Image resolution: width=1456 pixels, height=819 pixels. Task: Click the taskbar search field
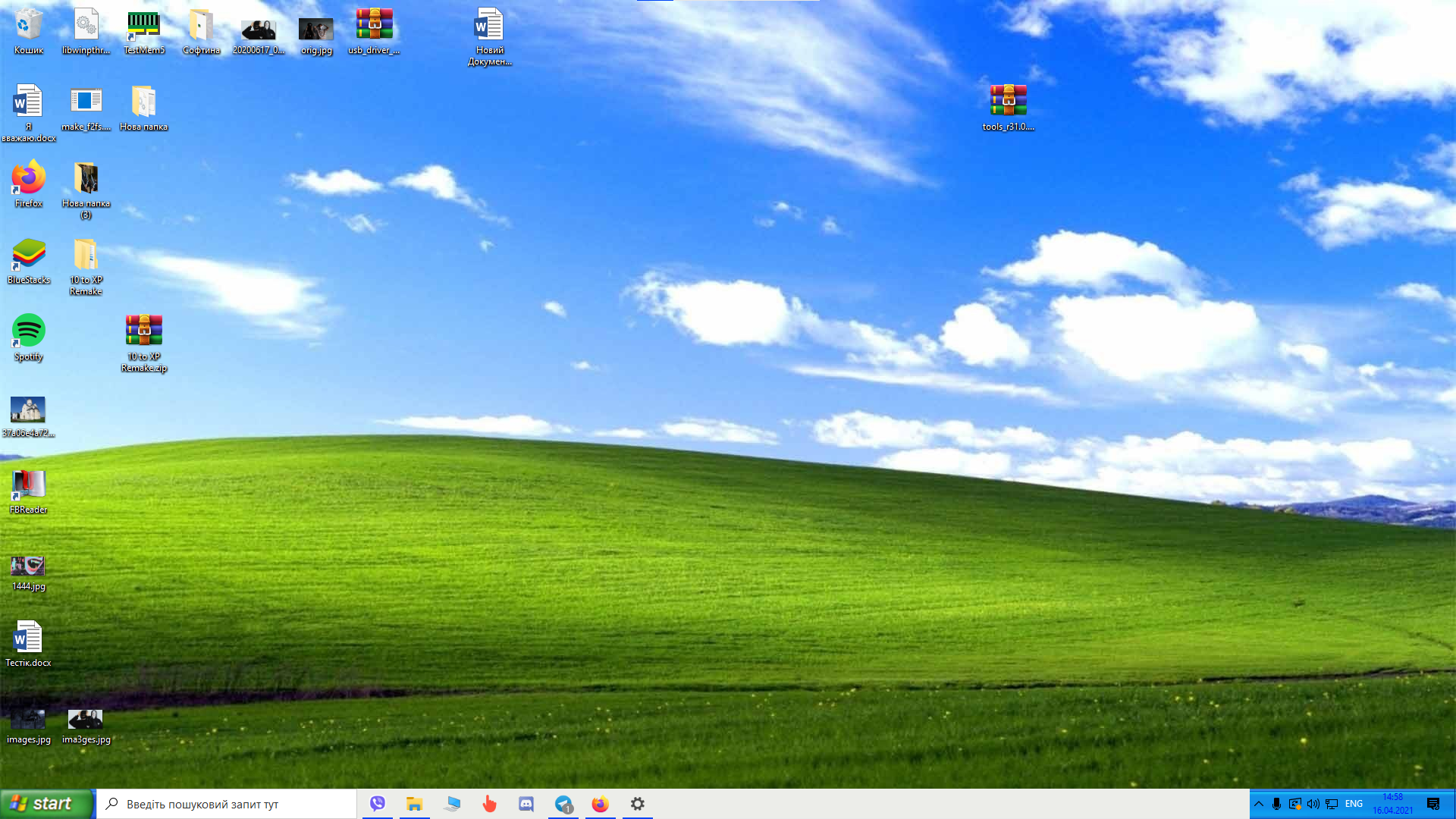click(227, 804)
